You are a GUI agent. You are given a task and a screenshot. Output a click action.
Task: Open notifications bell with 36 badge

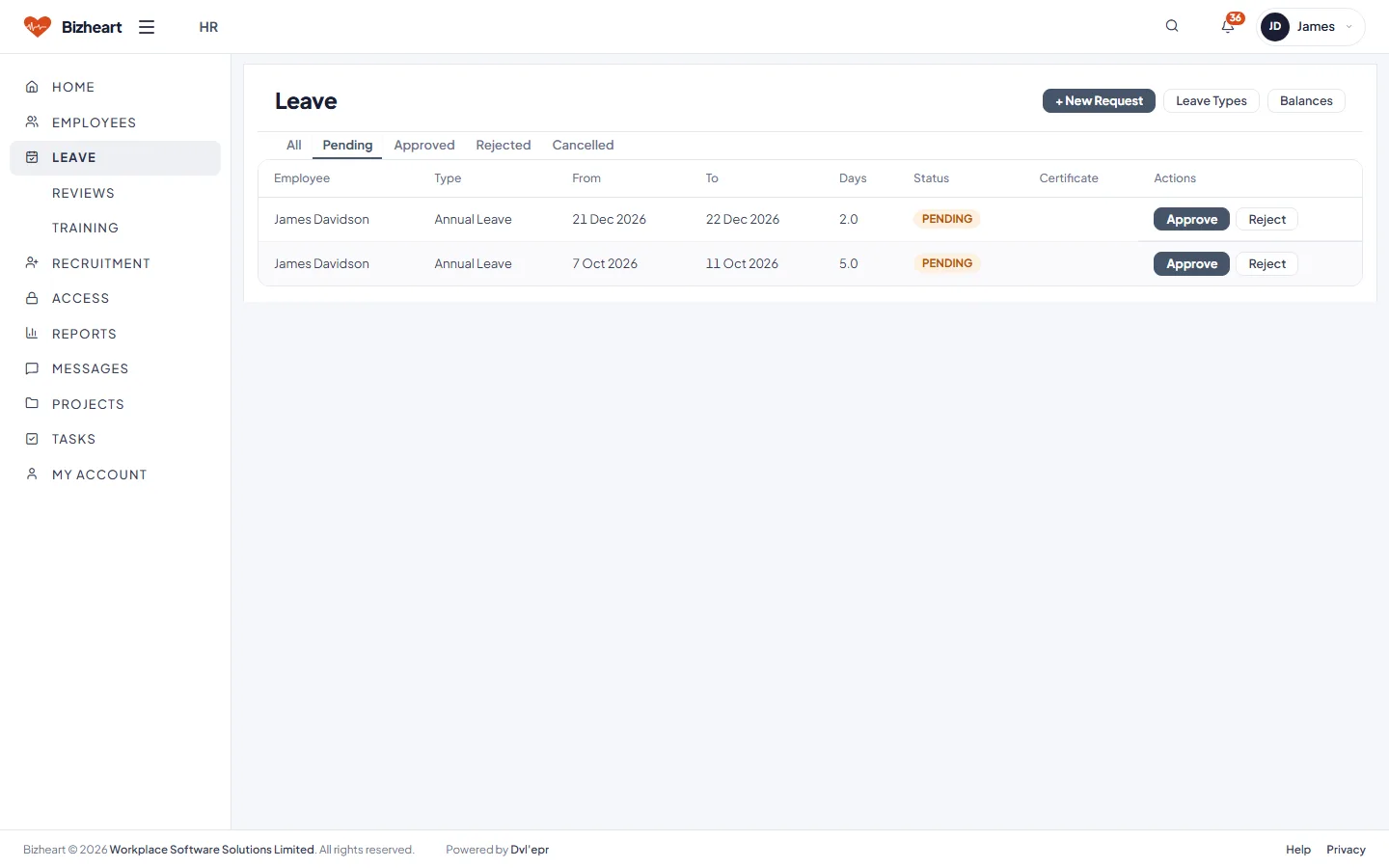tap(1228, 26)
